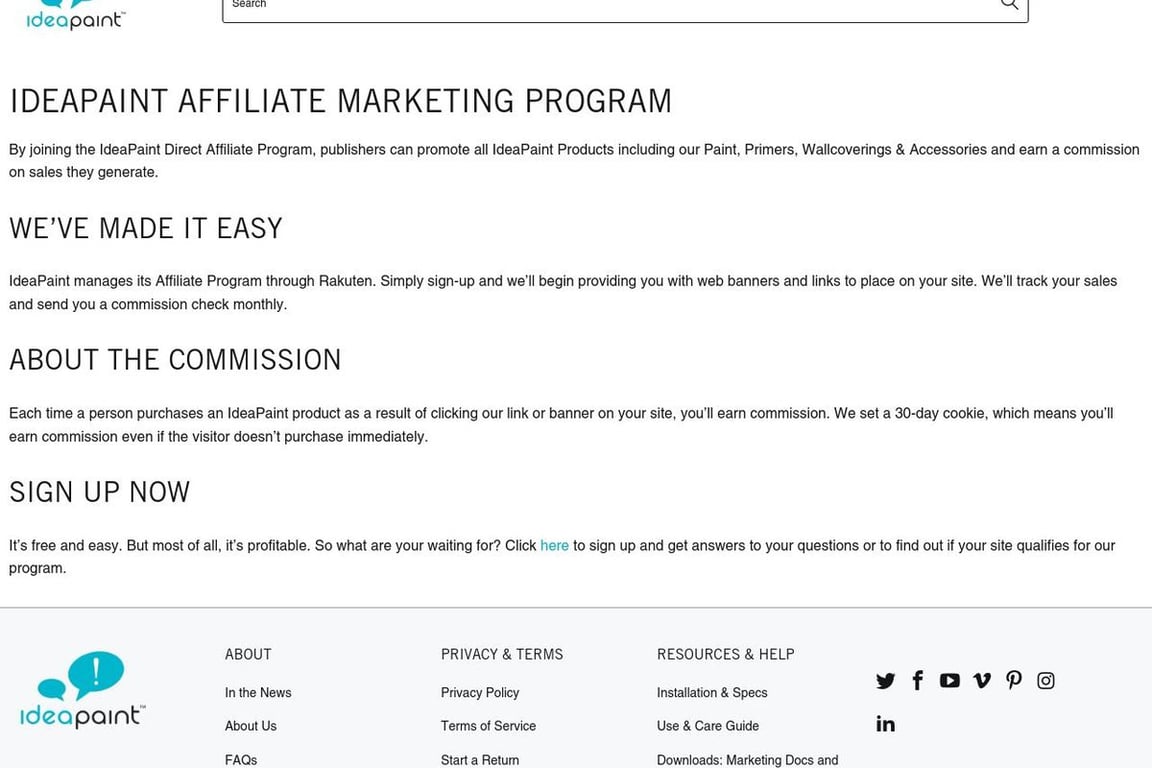The image size is (1152, 768).
Task: Select Start a Return link
Action: [480, 760]
